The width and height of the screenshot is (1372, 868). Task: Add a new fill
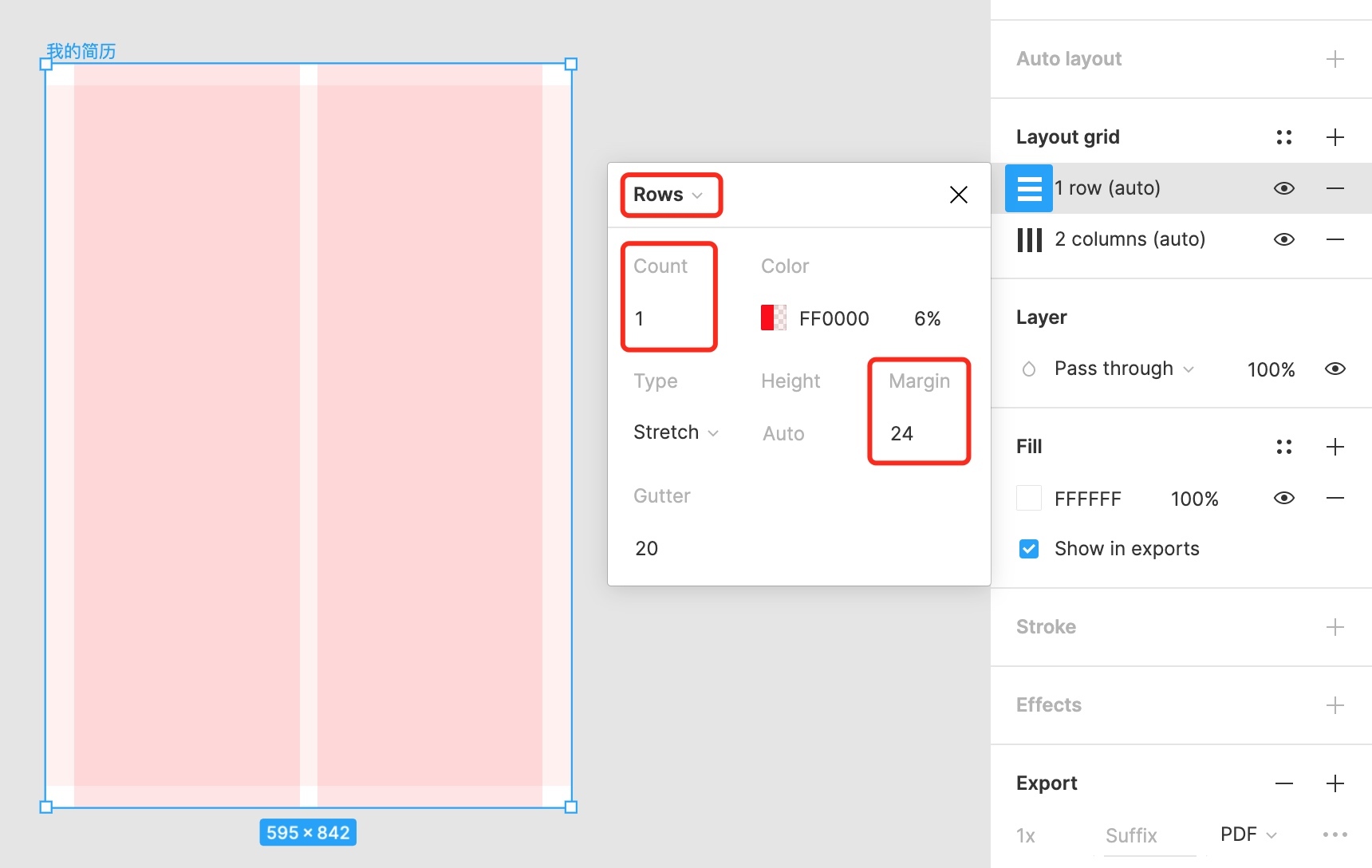[1335, 447]
